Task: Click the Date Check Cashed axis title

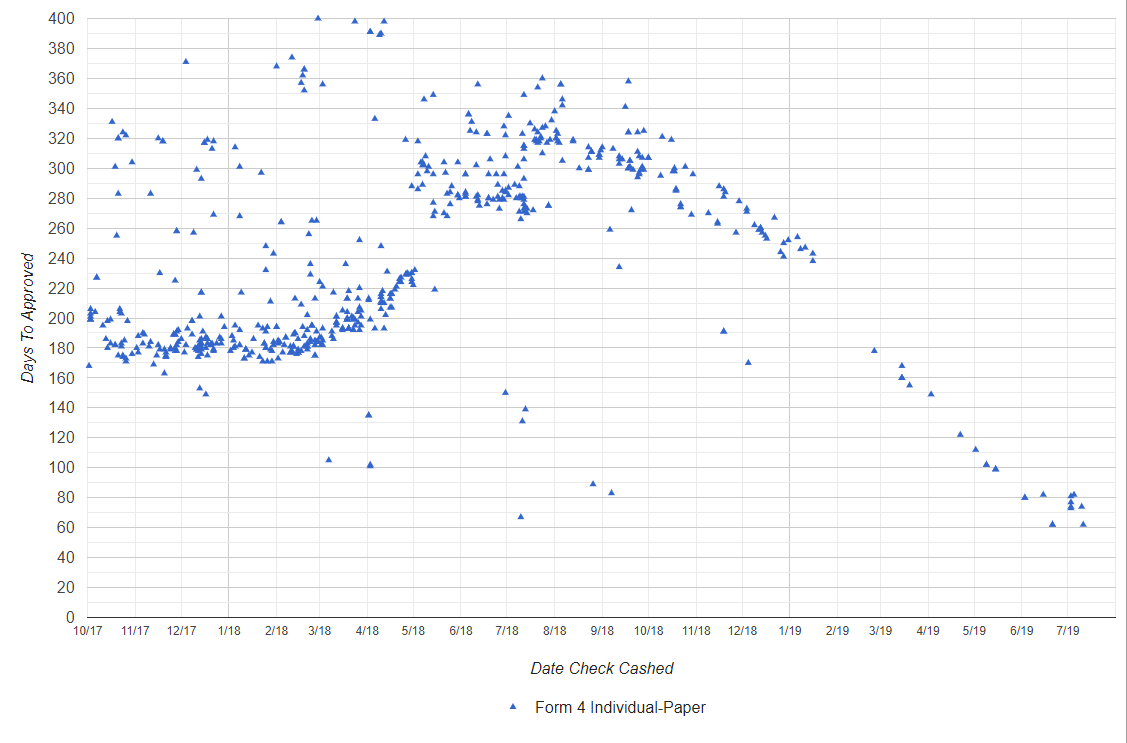Action: [602, 669]
